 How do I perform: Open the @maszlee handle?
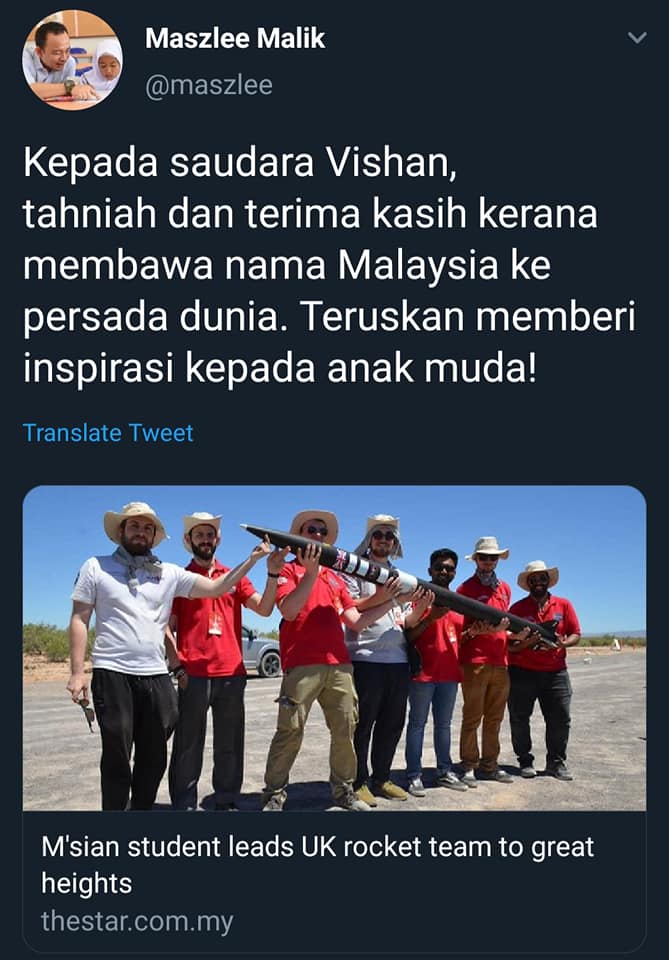[209, 84]
